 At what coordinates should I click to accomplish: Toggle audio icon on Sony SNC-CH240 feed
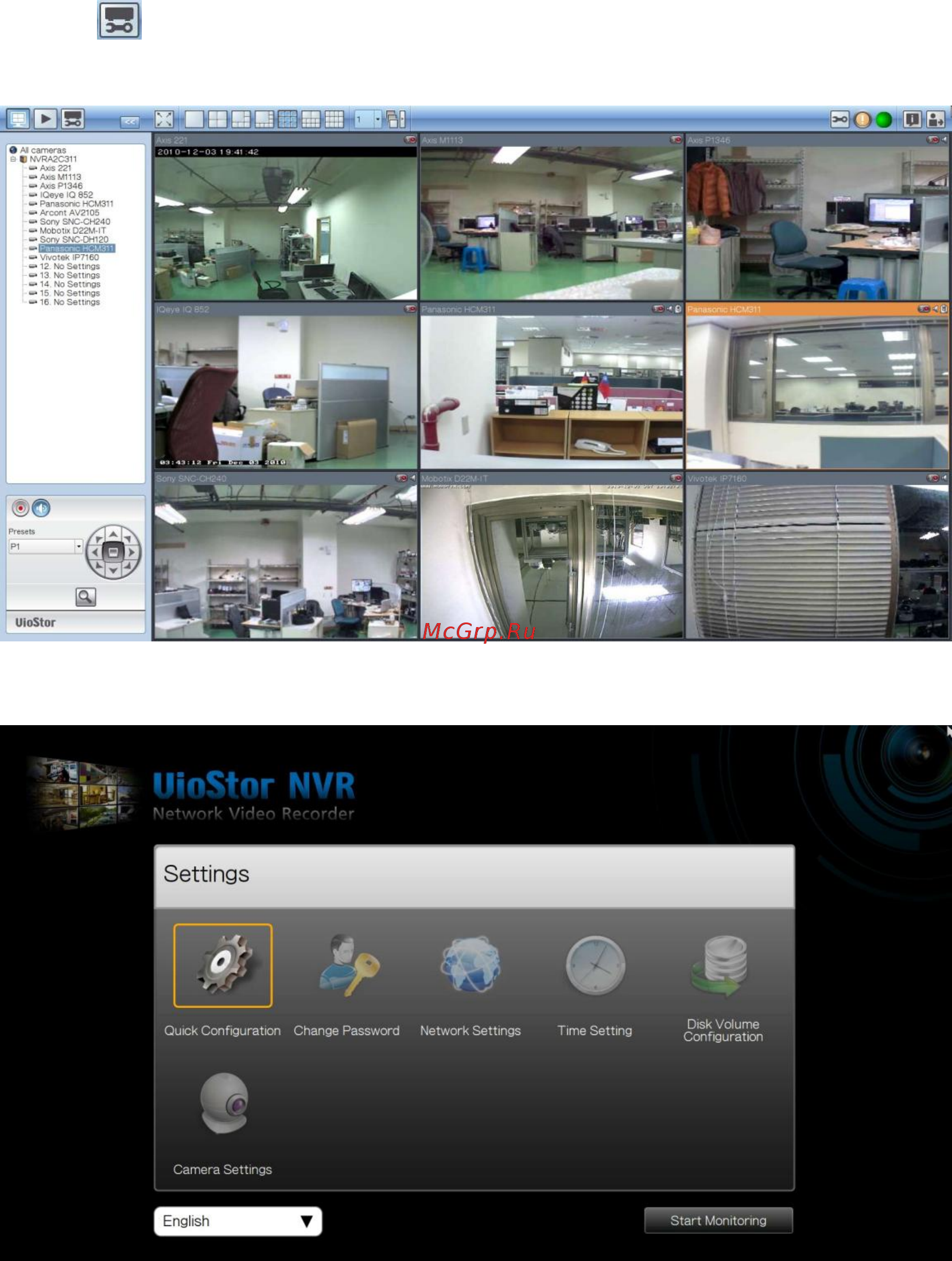(413, 478)
